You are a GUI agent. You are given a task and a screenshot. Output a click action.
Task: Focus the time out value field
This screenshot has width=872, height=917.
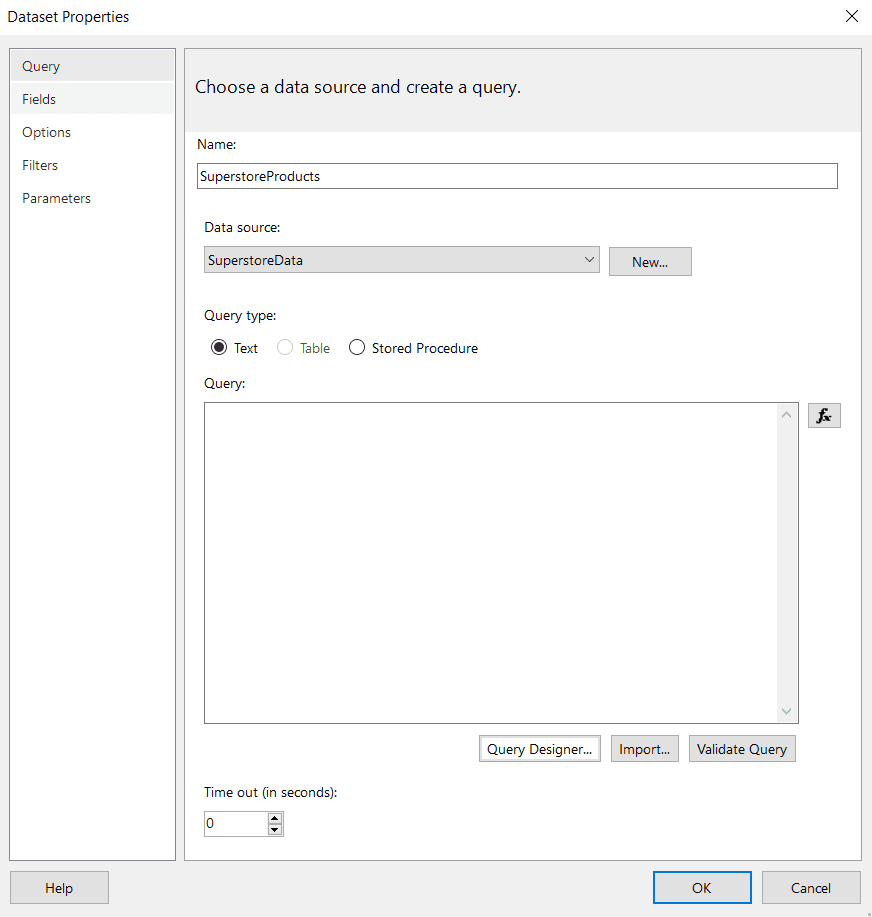tap(236, 823)
